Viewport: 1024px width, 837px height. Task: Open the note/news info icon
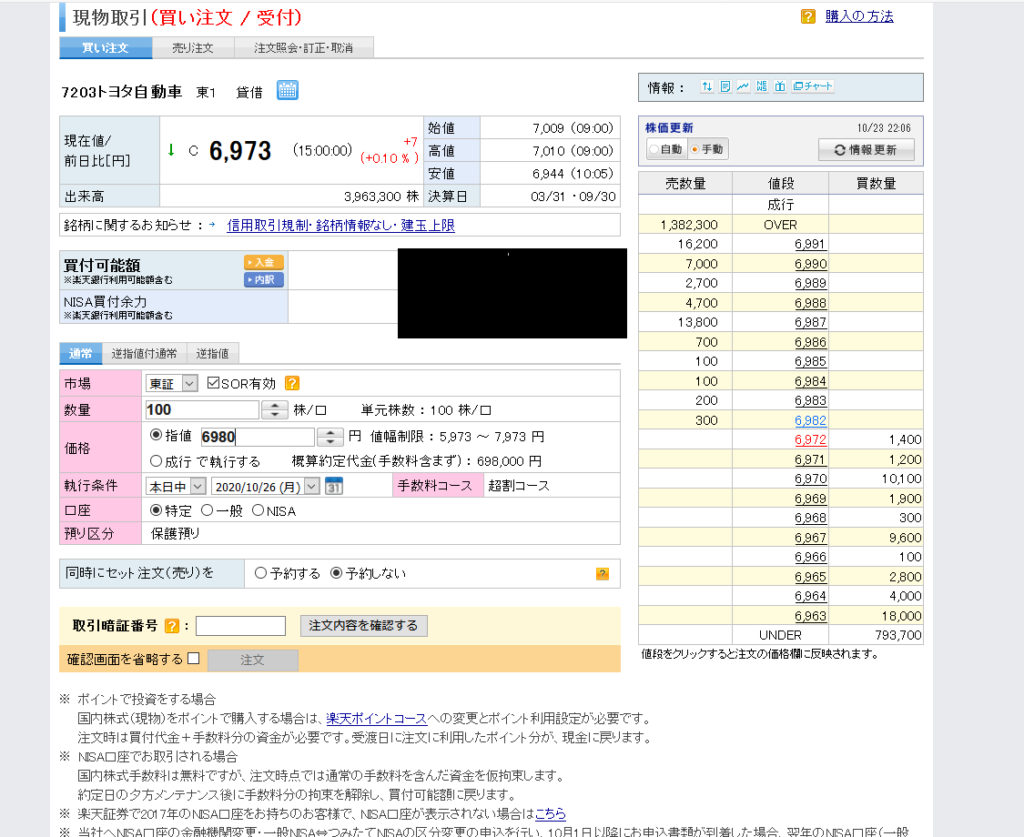click(x=725, y=86)
